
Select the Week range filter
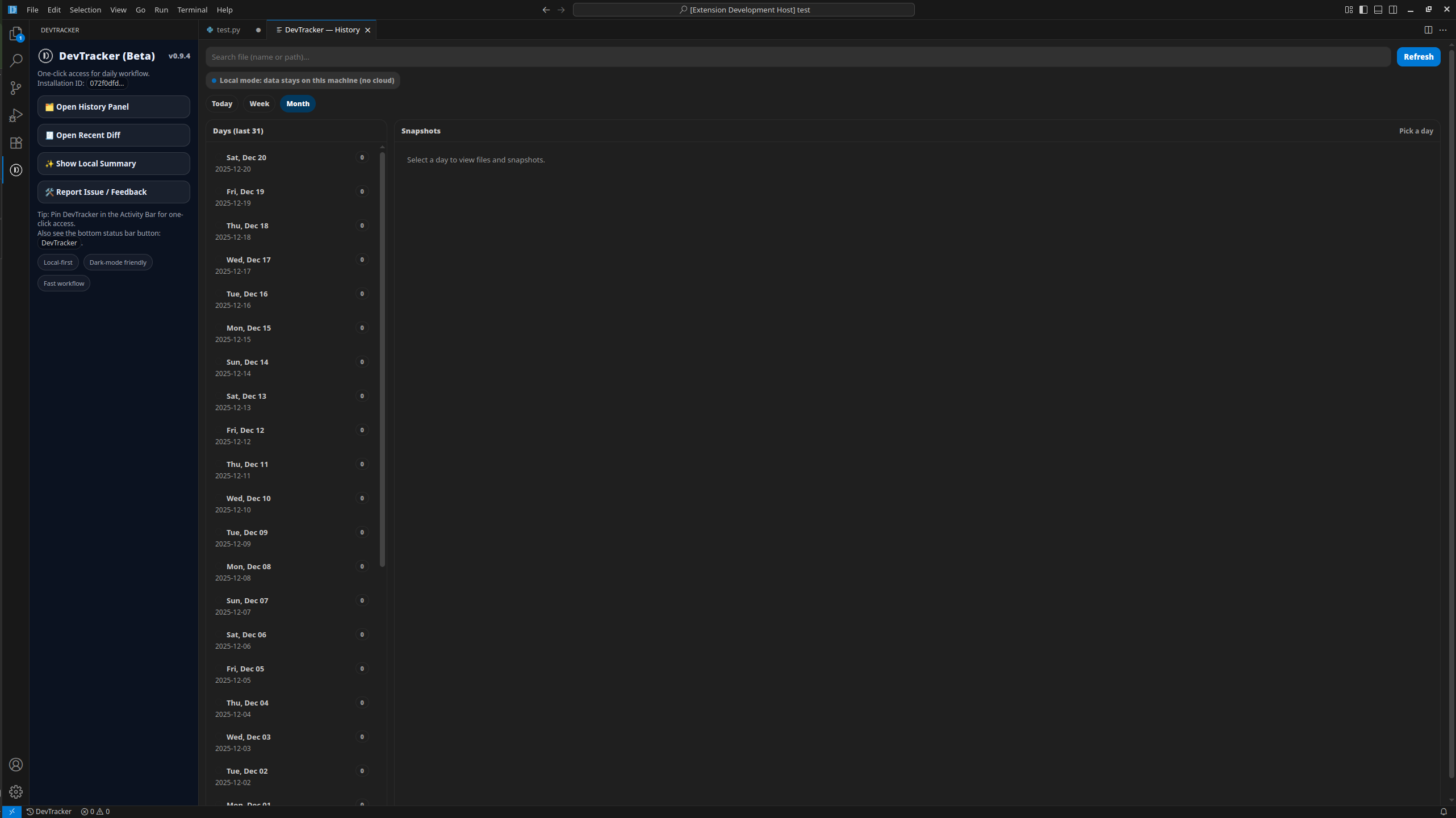(x=259, y=103)
